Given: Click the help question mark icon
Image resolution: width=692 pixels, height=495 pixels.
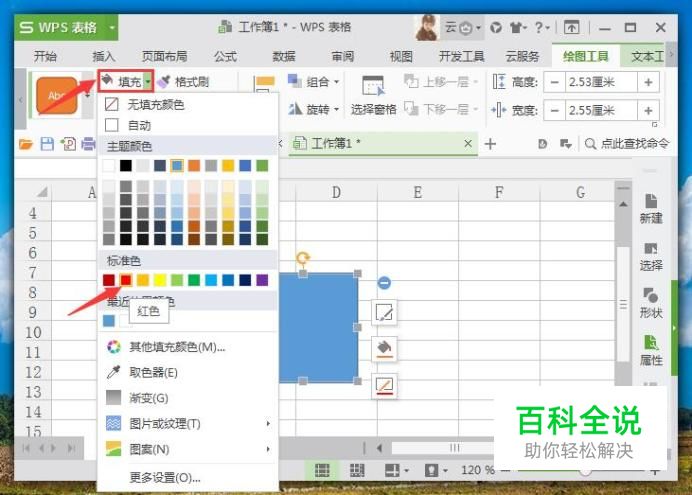Looking at the screenshot, I should (539, 27).
